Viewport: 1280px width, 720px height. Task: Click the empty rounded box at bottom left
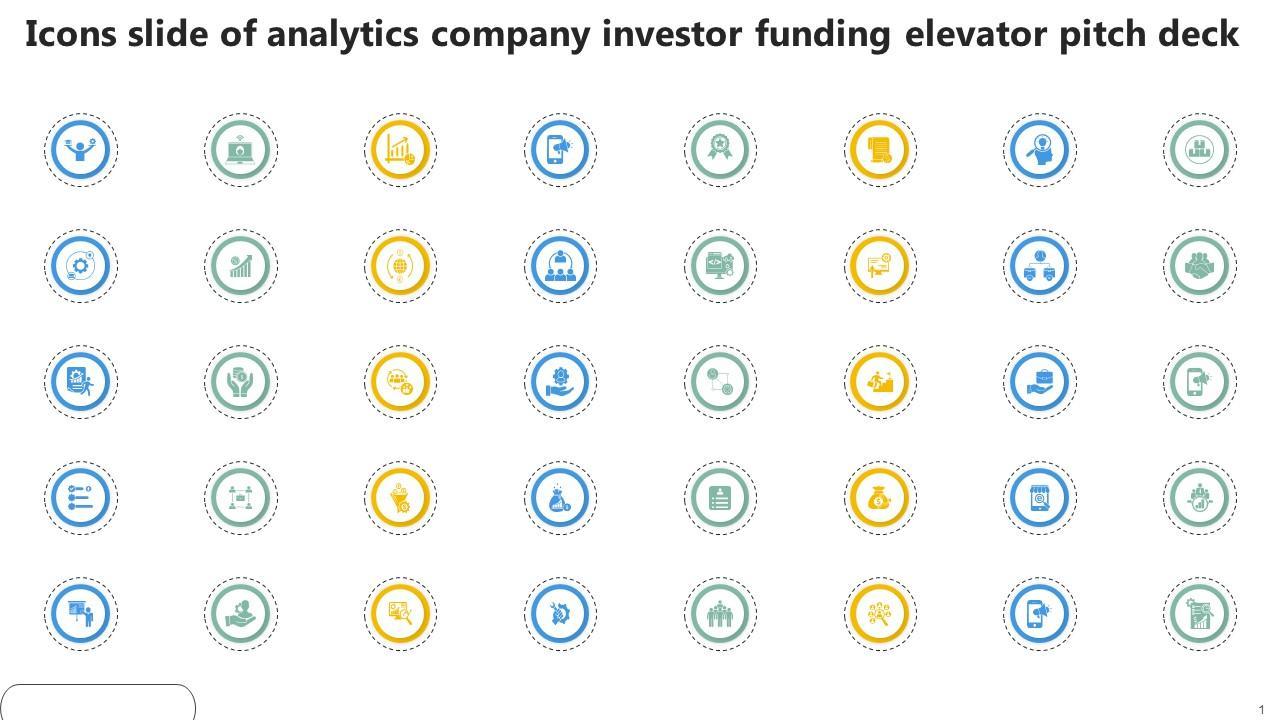tap(97, 702)
